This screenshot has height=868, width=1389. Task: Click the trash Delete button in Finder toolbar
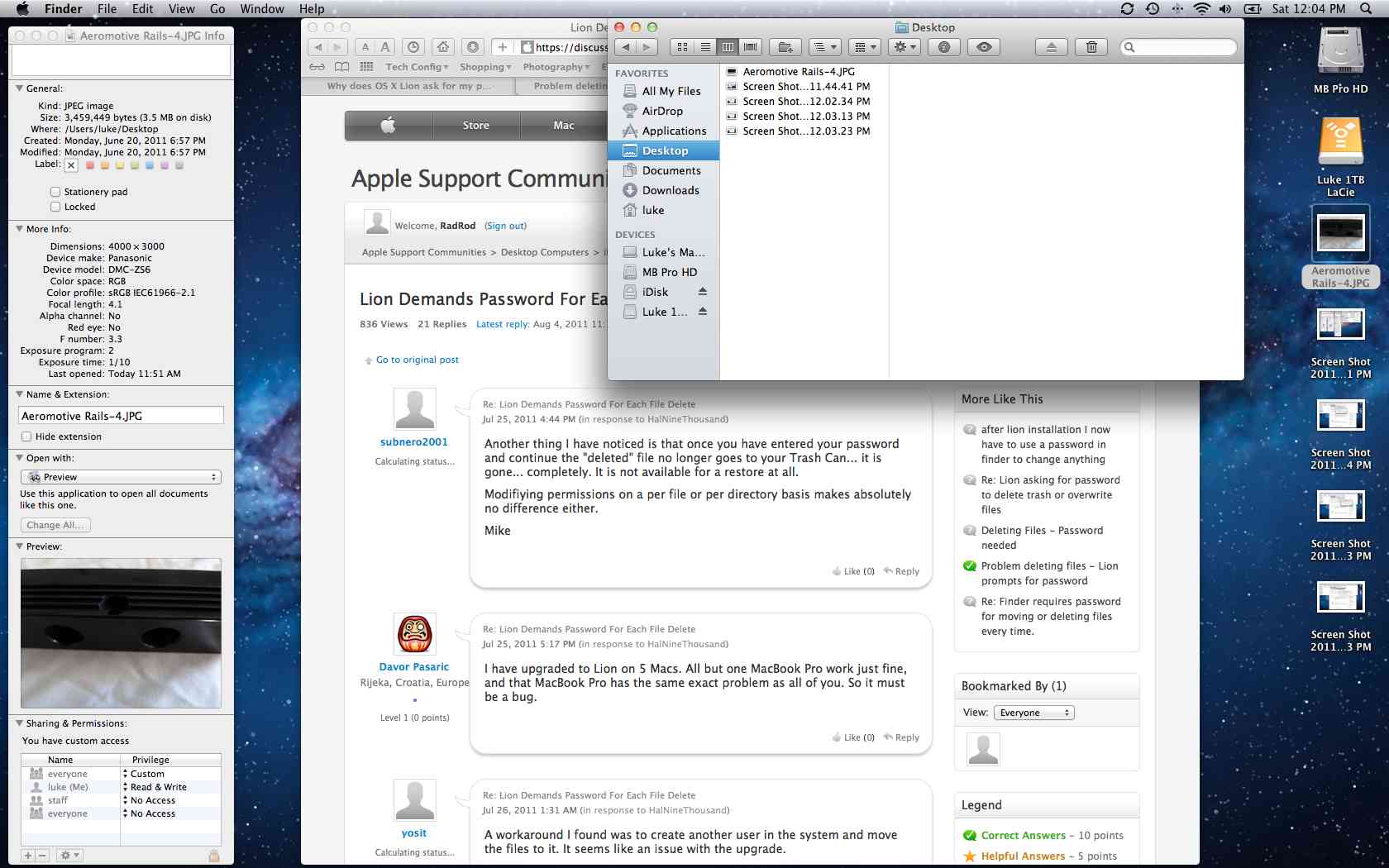(x=1091, y=47)
